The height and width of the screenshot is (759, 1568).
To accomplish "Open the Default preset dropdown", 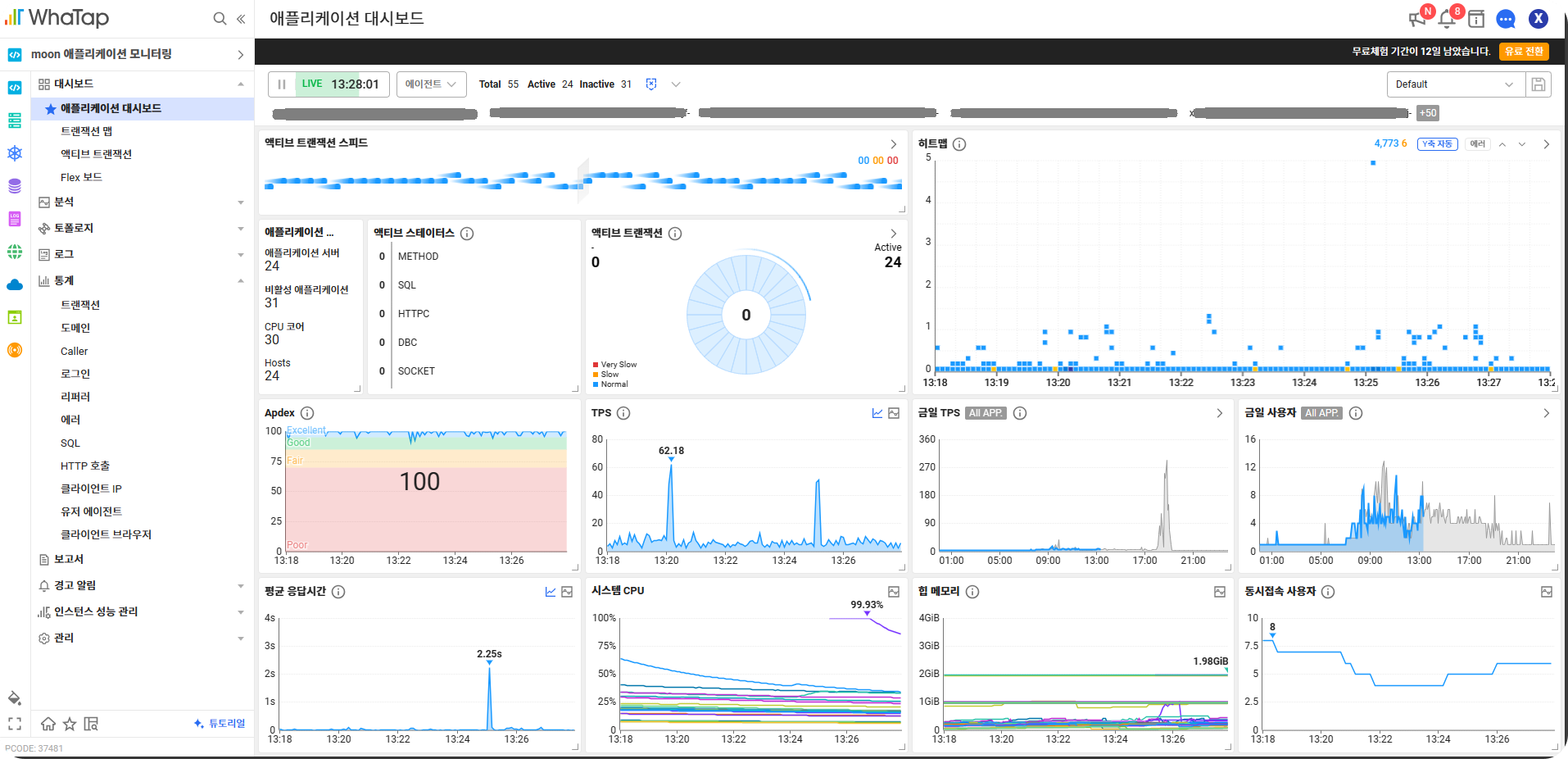I will [x=1456, y=84].
